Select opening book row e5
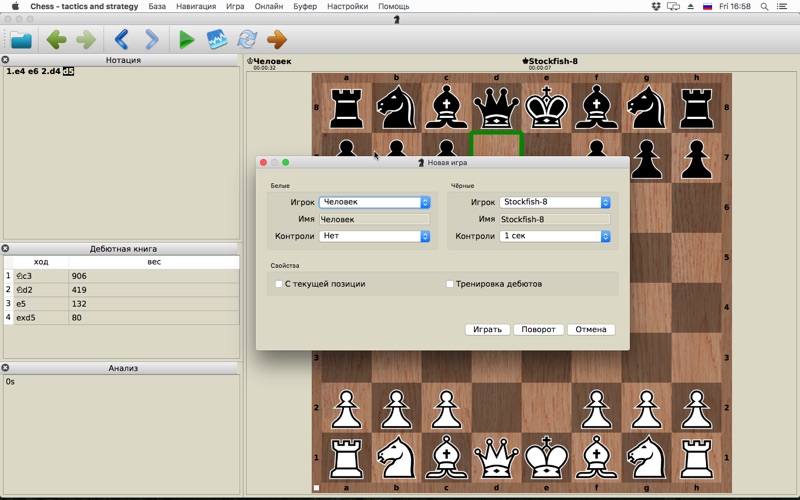 click(x=121, y=304)
